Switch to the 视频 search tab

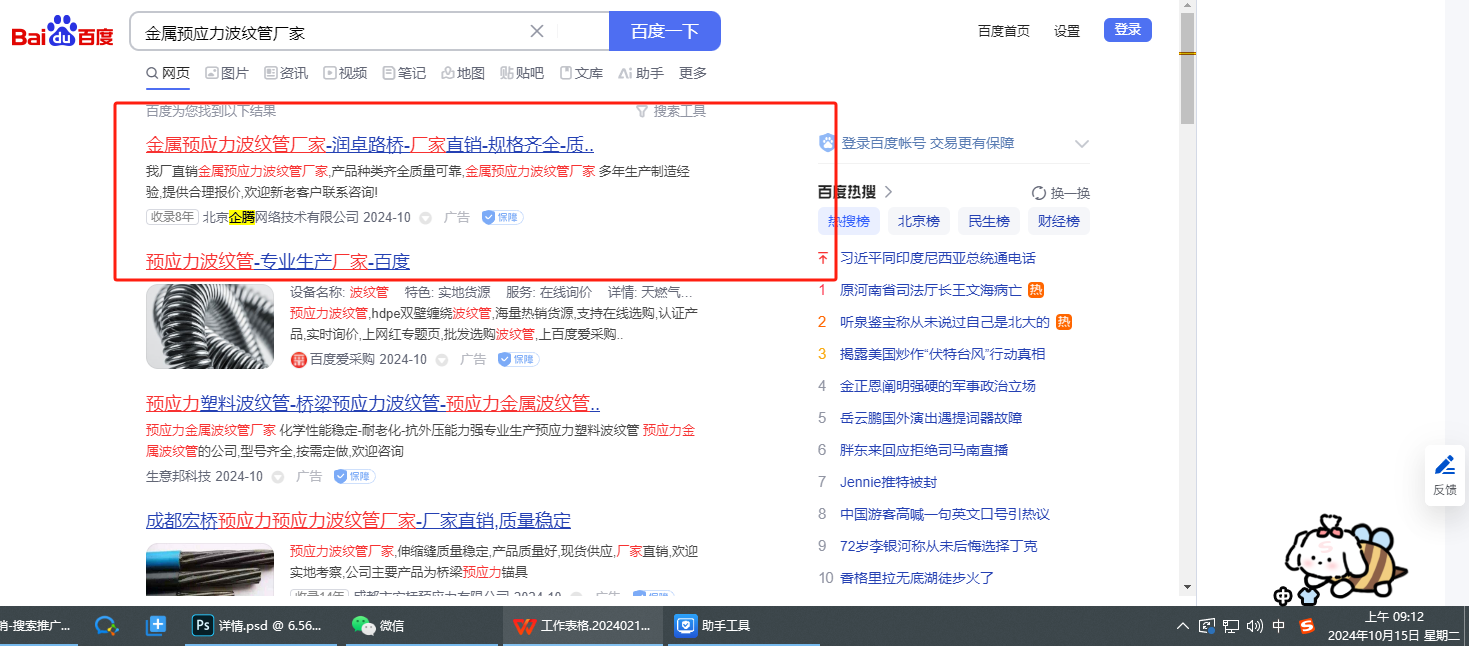click(x=345, y=73)
